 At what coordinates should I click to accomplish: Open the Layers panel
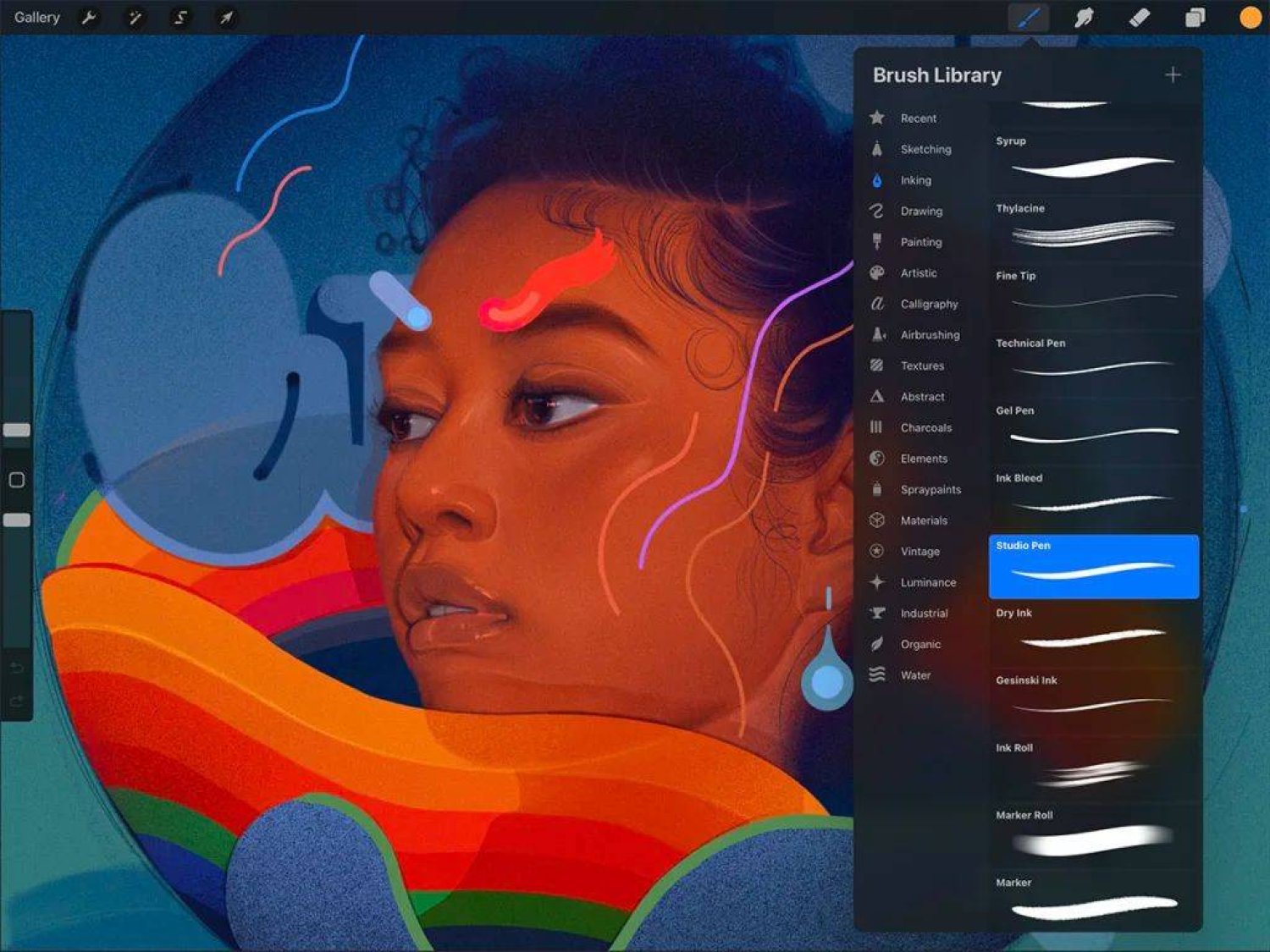1195,17
